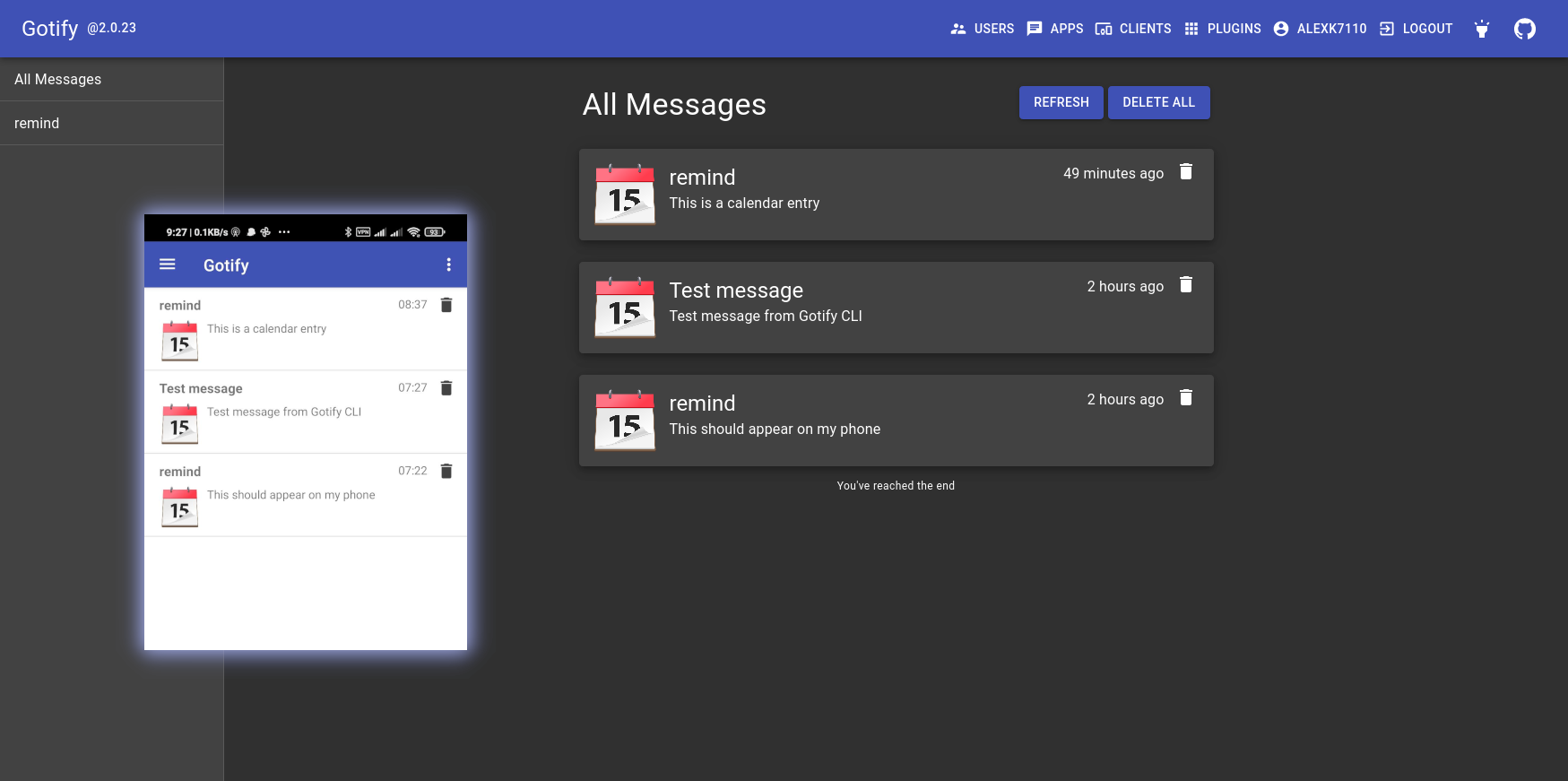Delete all messages with Delete All button
Image resolution: width=1568 pixels, height=781 pixels.
point(1159,102)
